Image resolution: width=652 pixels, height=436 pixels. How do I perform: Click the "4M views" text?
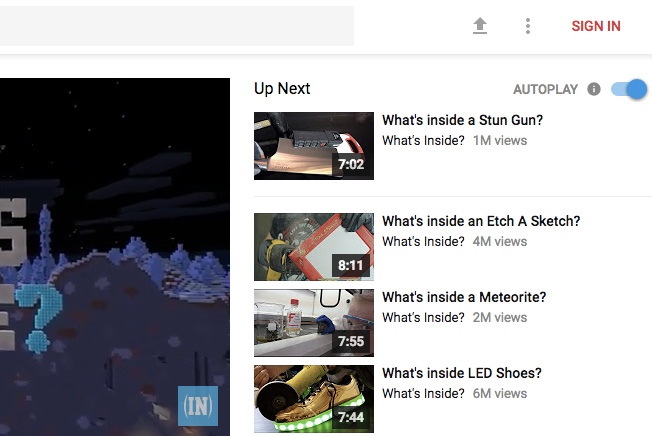tap(500, 241)
